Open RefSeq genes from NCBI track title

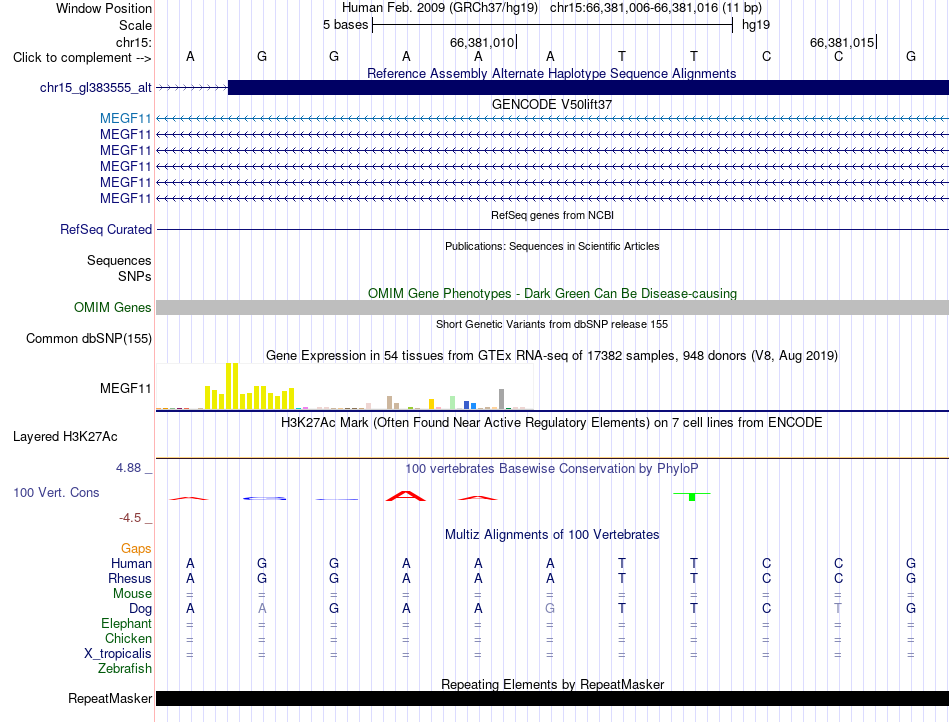click(552, 215)
